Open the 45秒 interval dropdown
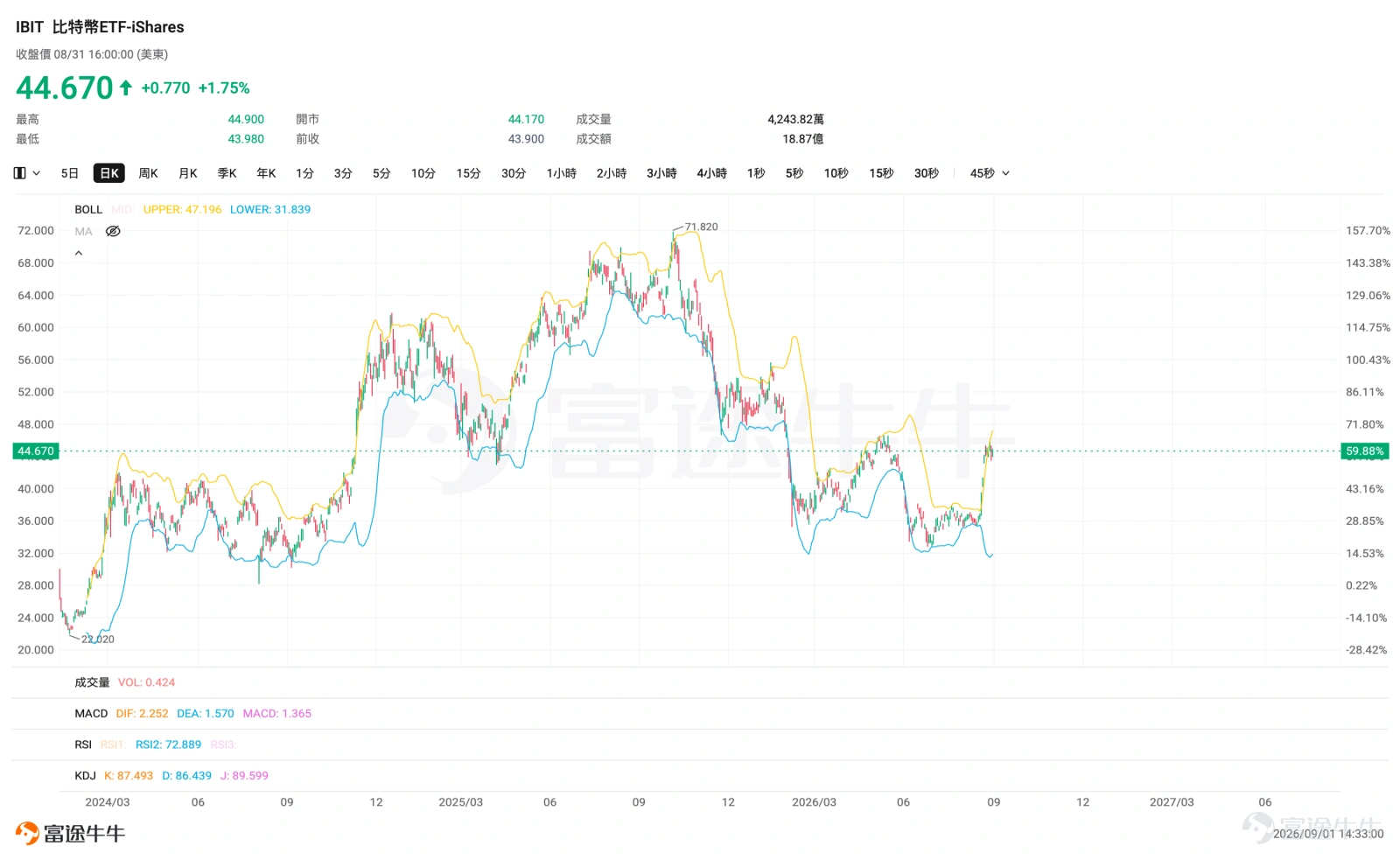 pyautogui.click(x=990, y=173)
